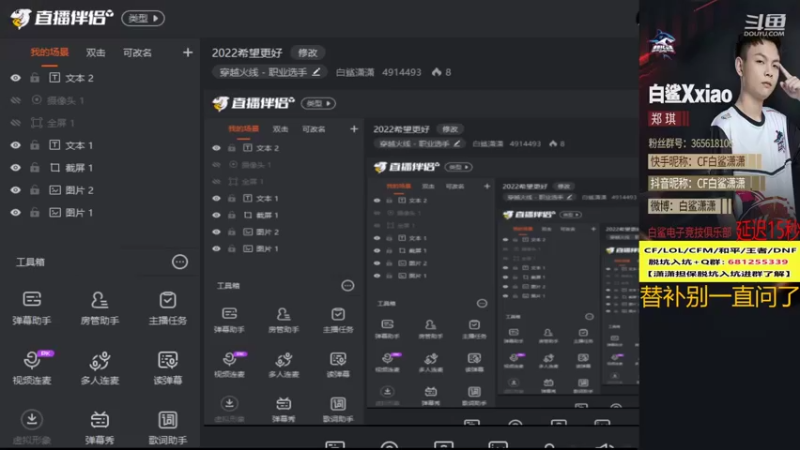Open 弹幕助手 tool in the largest toolbox
Viewport: 800px width, 450px height.
coord(32,308)
